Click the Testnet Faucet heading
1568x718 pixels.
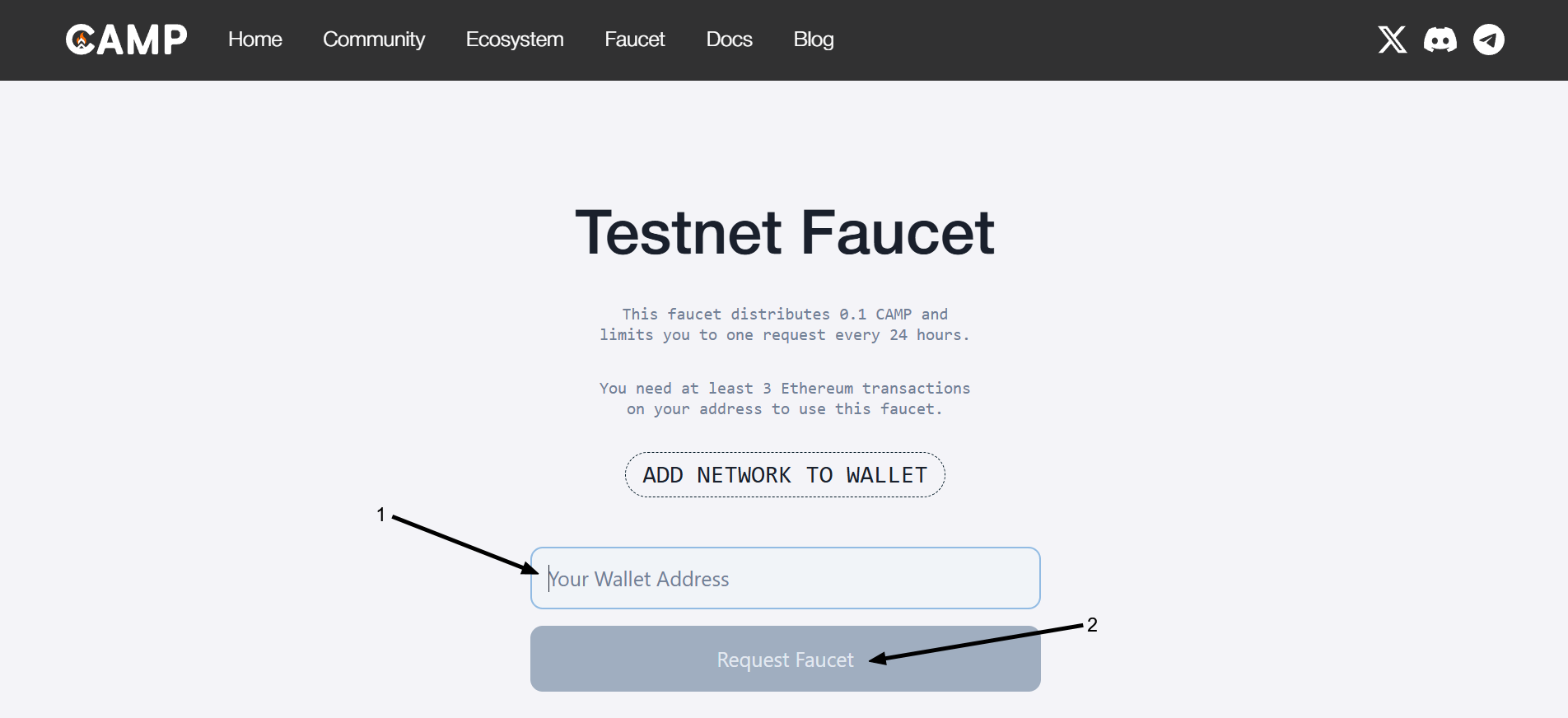785,232
